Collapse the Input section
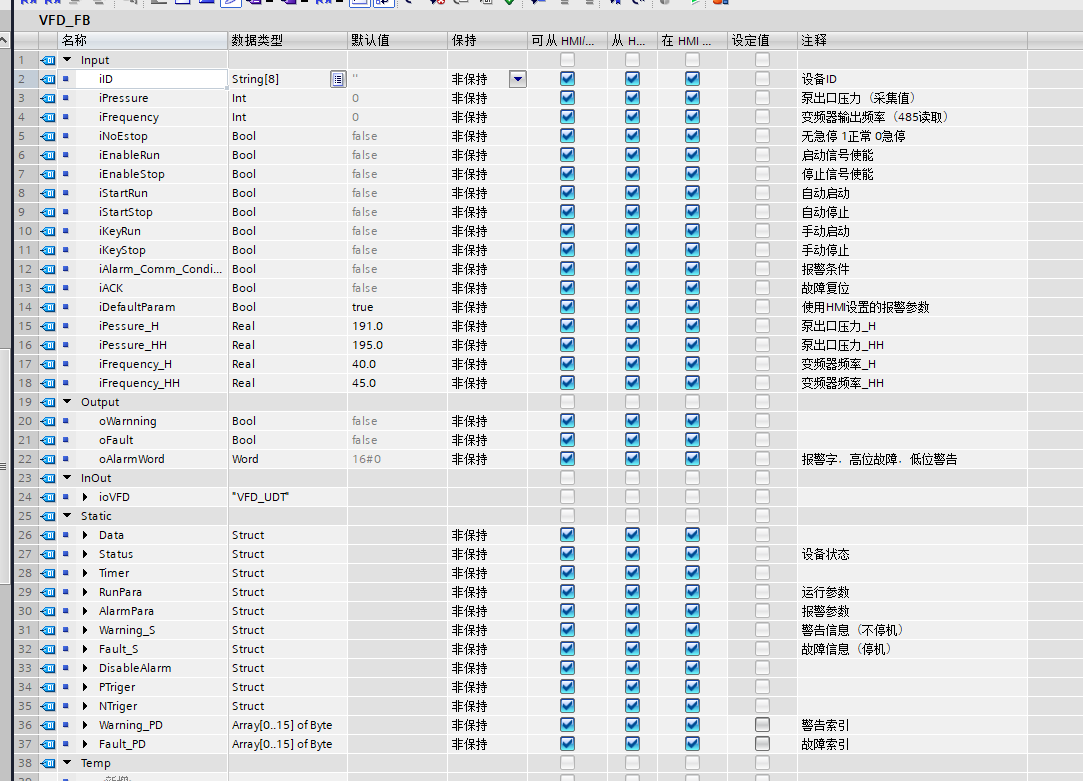 pyautogui.click(x=67, y=60)
